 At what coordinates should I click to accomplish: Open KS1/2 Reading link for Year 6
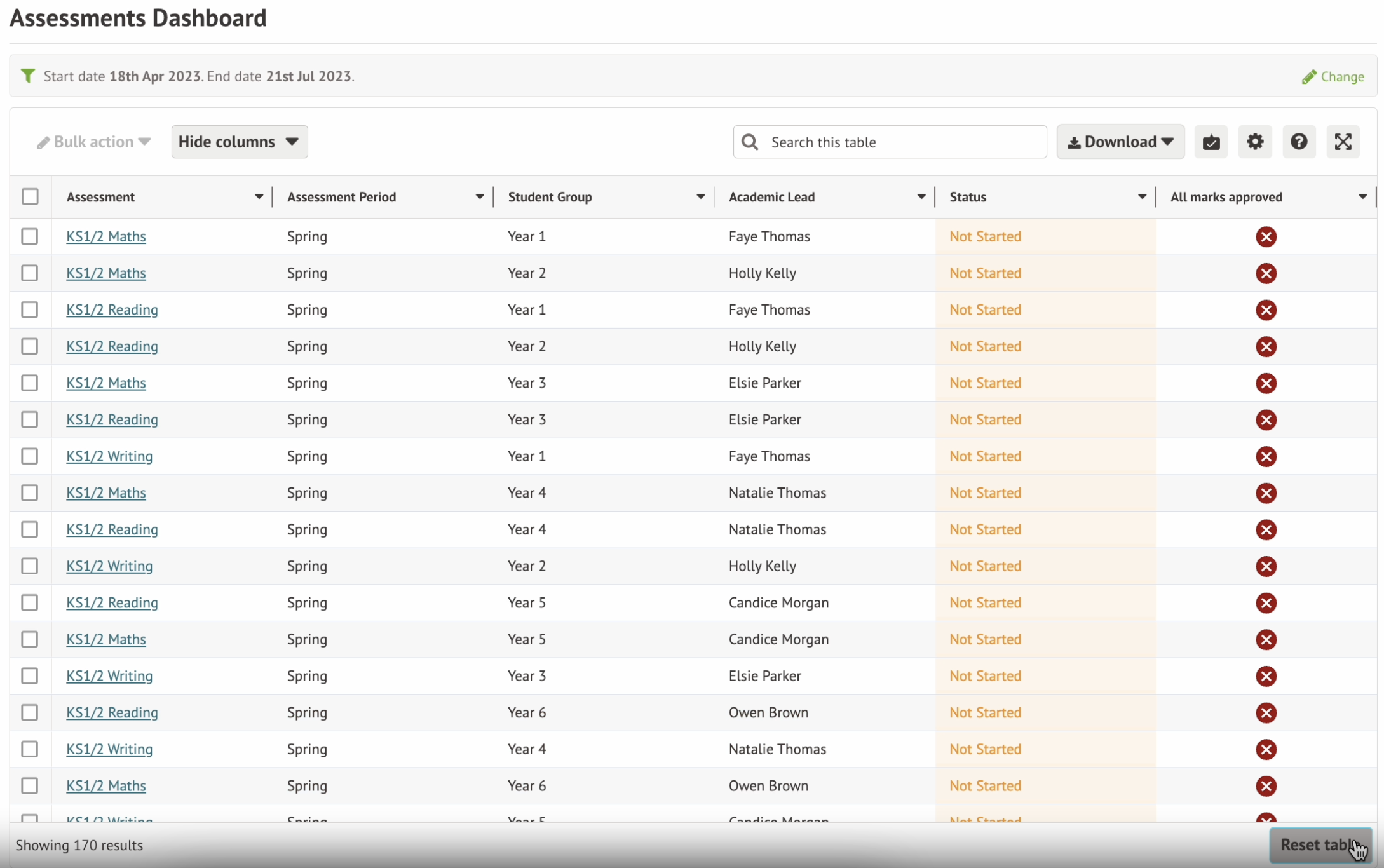[112, 712]
